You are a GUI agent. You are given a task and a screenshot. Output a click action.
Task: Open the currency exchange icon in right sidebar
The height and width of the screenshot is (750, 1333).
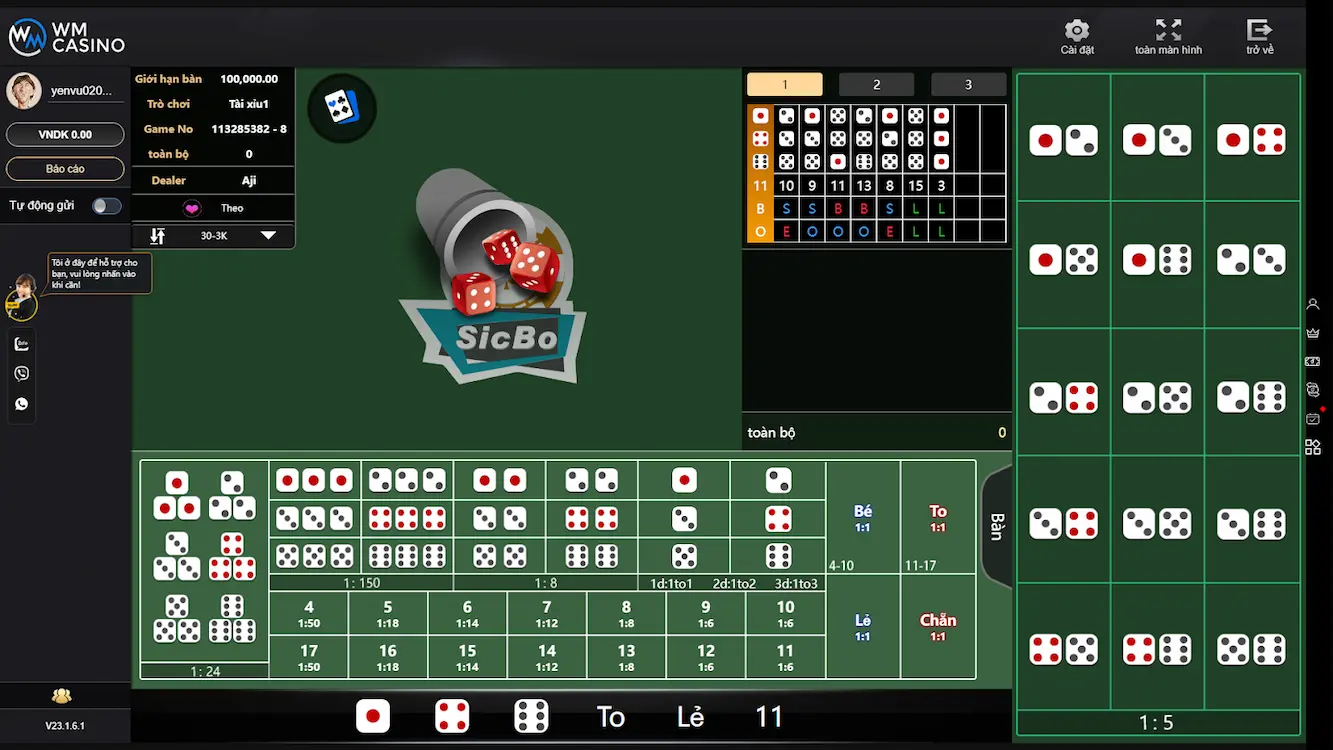point(1314,390)
